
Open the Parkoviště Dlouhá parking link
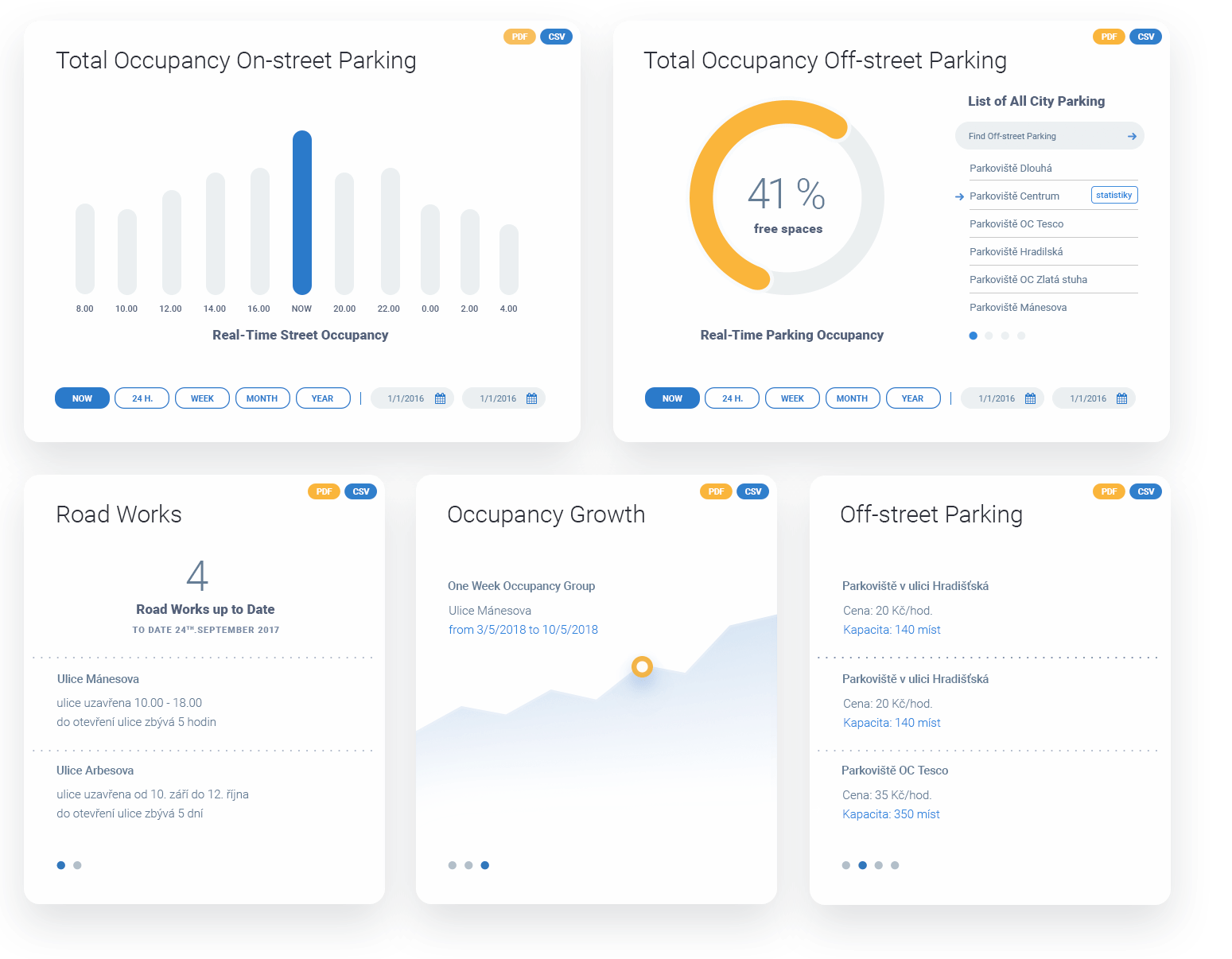click(x=1011, y=168)
